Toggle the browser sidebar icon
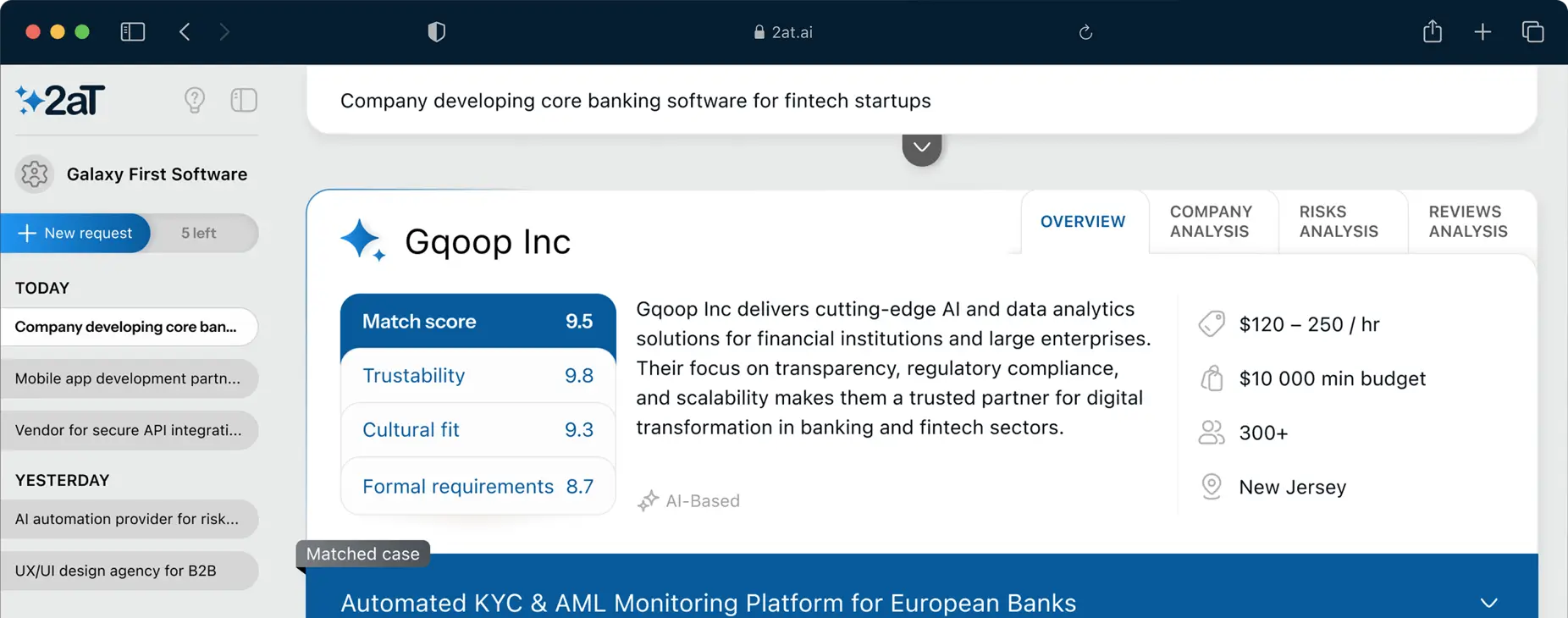 point(133,32)
